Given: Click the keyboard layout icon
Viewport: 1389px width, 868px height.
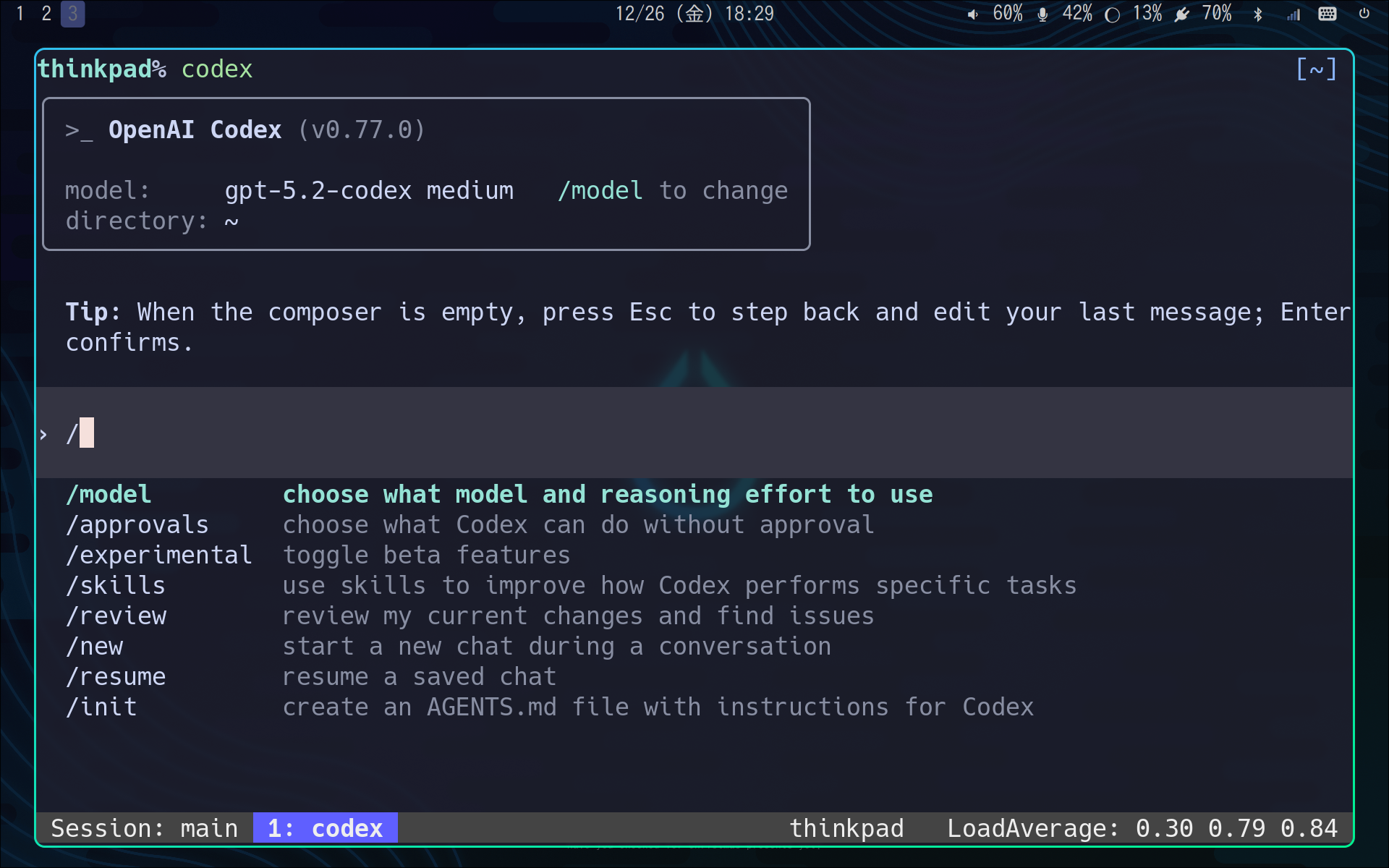Looking at the screenshot, I should click(x=1328, y=14).
